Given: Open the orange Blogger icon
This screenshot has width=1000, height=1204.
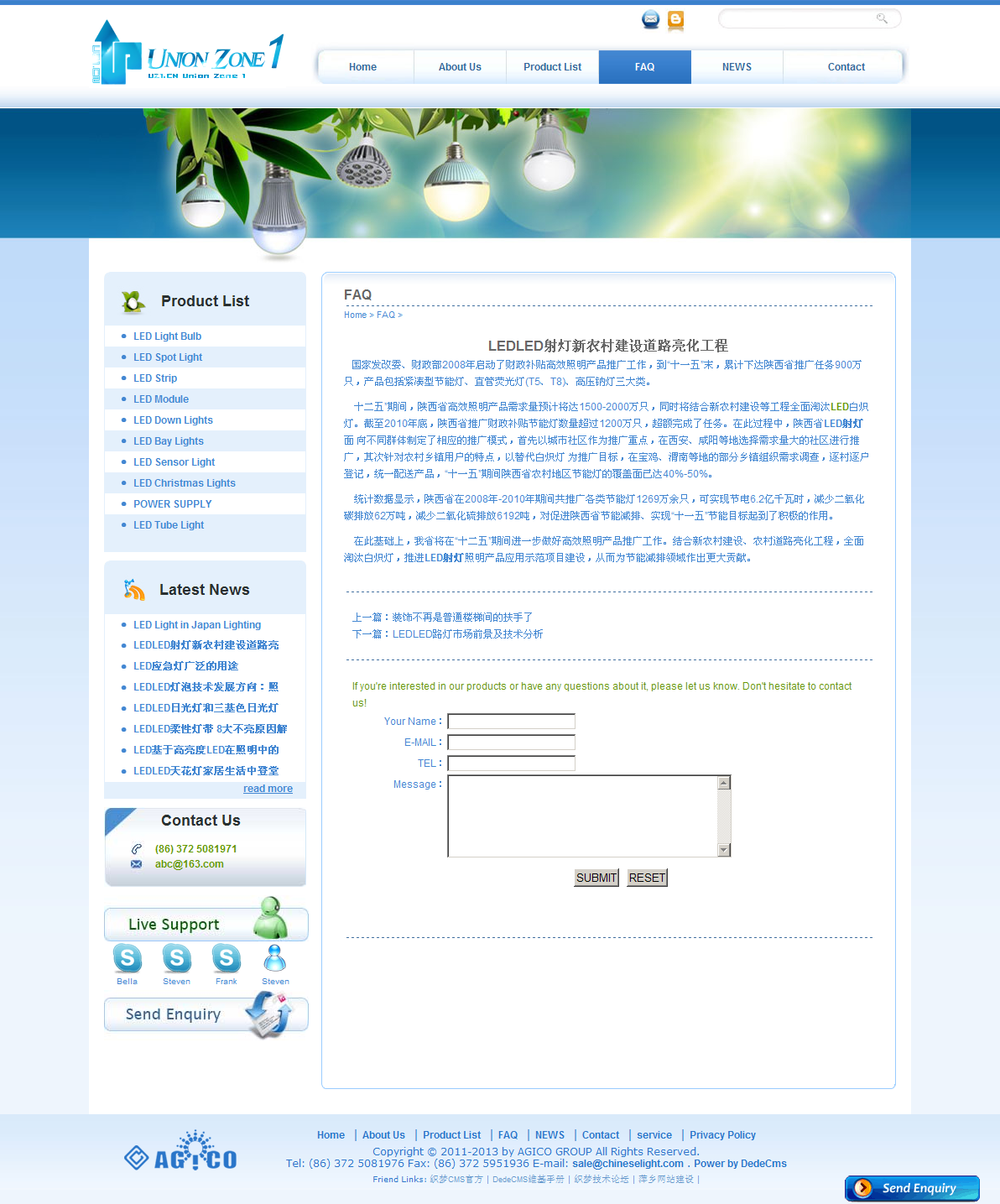Looking at the screenshot, I should tap(675, 19).
